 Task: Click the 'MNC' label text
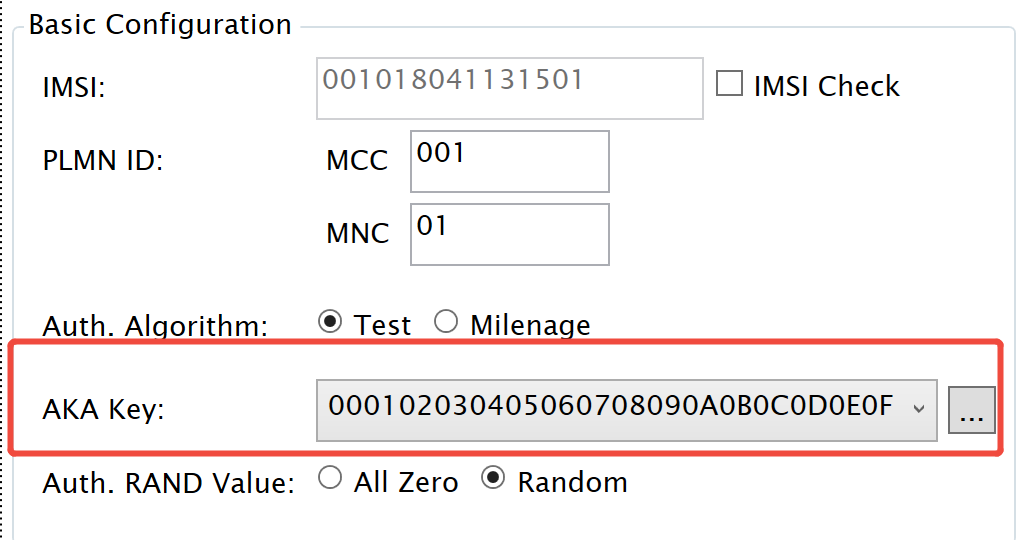point(358,234)
